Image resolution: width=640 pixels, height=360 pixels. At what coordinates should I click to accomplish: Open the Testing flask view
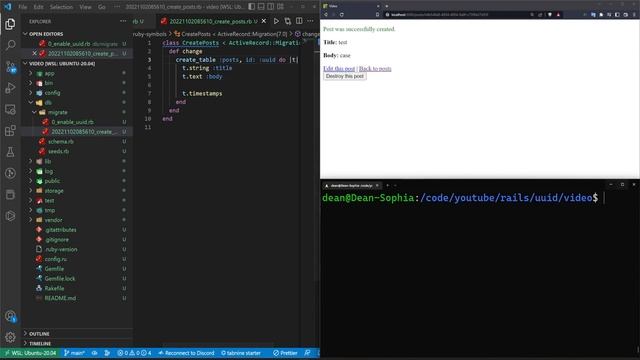pyautogui.click(x=10, y=152)
